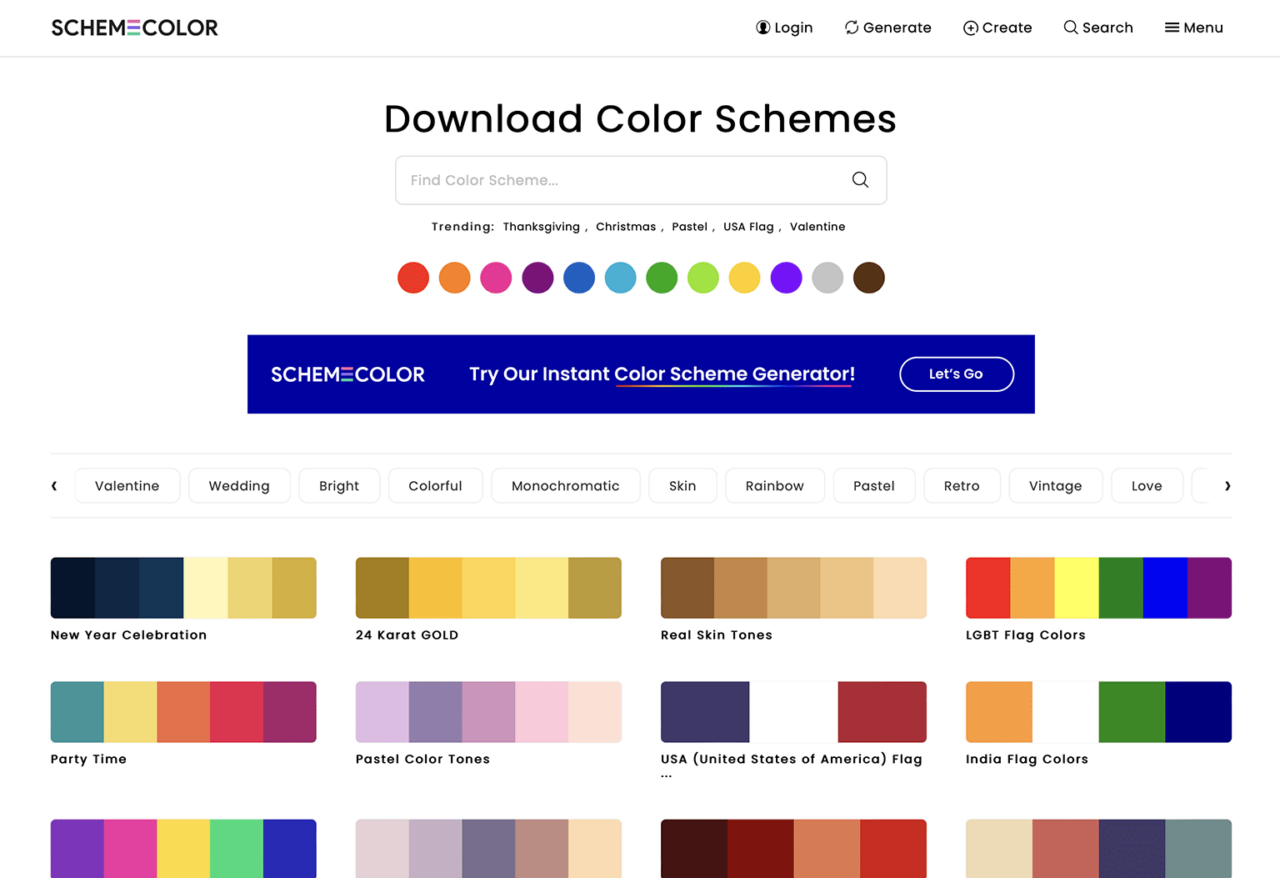This screenshot has height=878, width=1280.
Task: Open the USA Flag trending link
Action: 749,227
